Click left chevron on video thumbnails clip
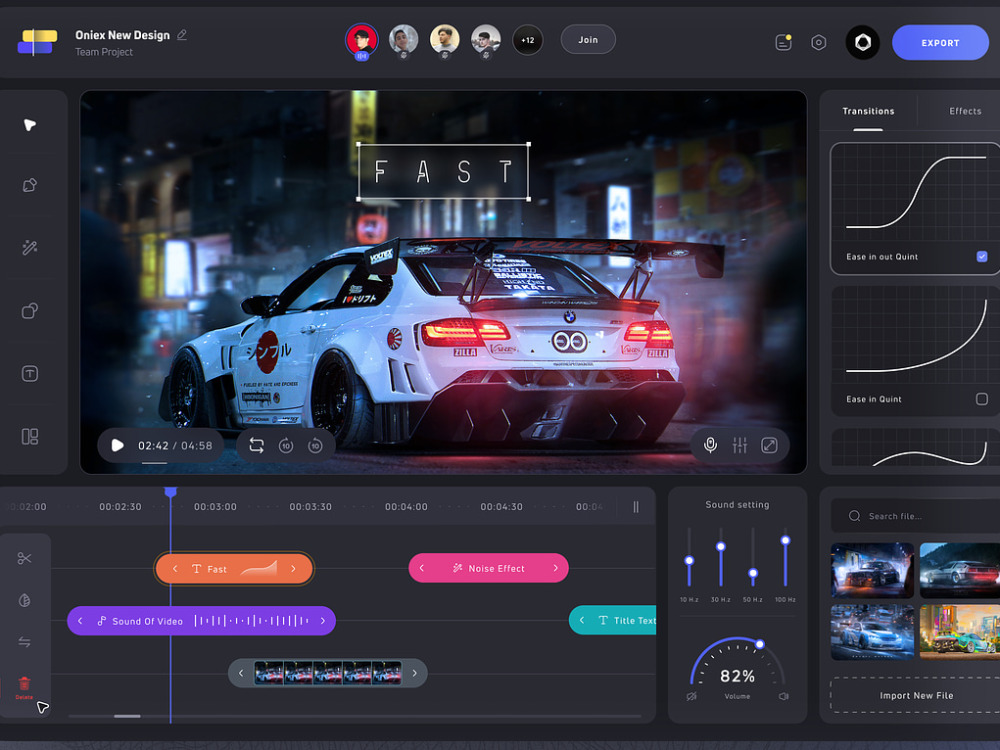This screenshot has width=1000, height=750. [x=241, y=673]
